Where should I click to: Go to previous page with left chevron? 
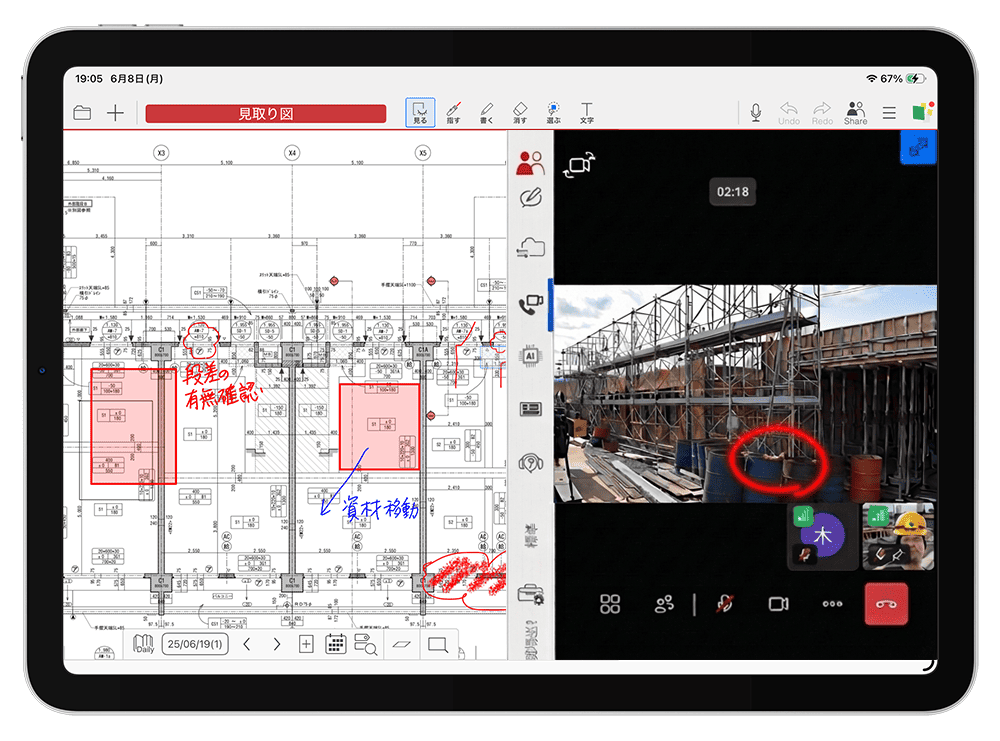247,644
